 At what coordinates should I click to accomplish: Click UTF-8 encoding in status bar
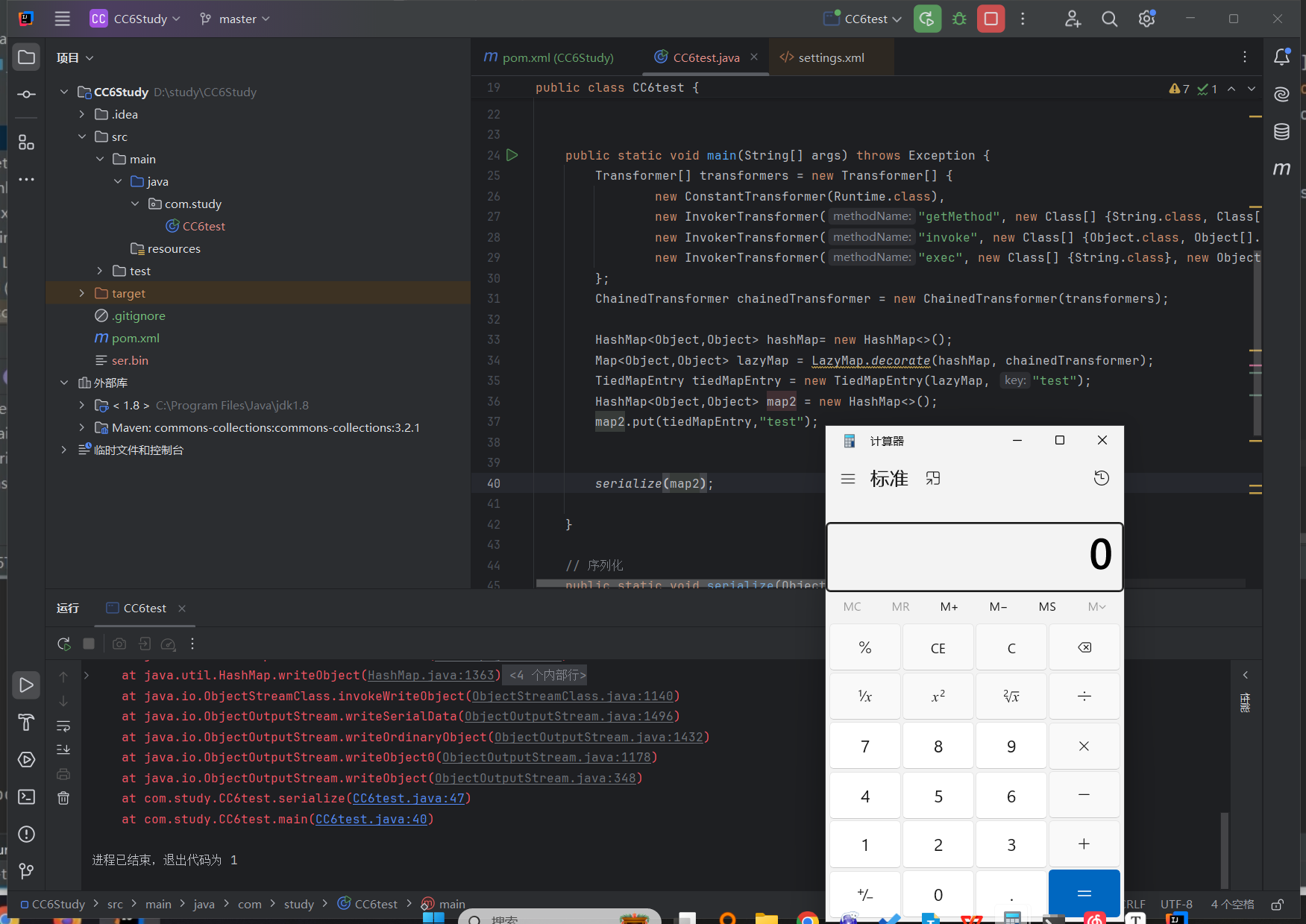(x=1176, y=904)
